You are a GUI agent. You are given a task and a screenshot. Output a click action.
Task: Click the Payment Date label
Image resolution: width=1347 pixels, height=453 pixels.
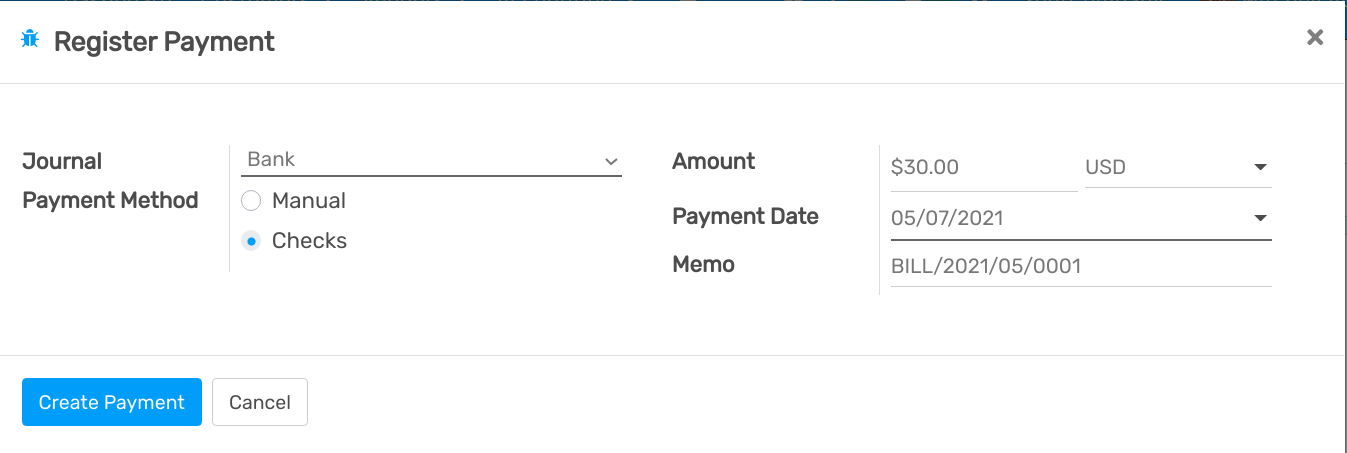pyautogui.click(x=745, y=216)
